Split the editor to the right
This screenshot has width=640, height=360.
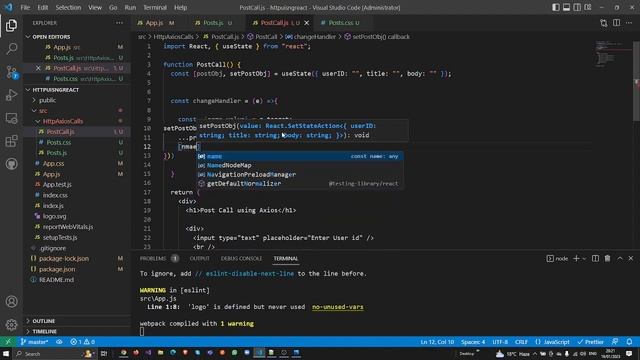[x=616, y=23]
